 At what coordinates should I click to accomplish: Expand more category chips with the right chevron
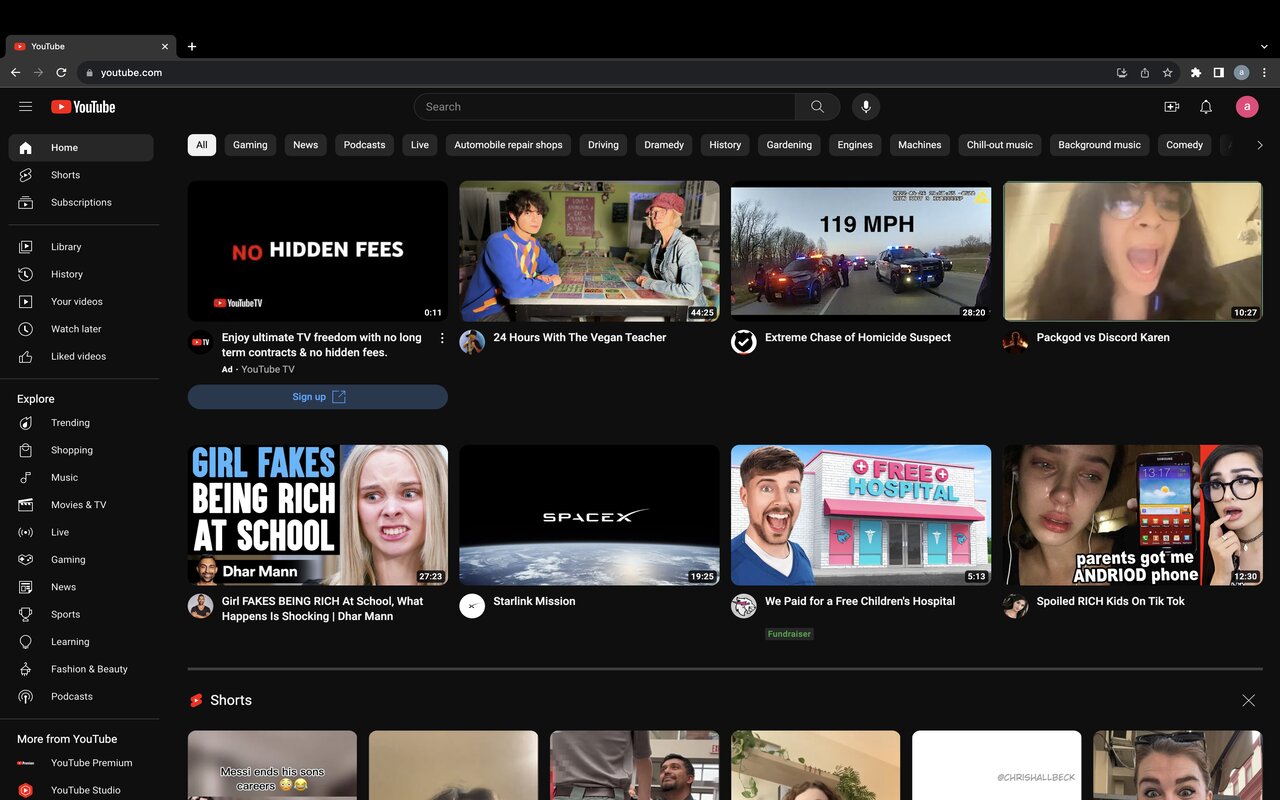point(1260,144)
